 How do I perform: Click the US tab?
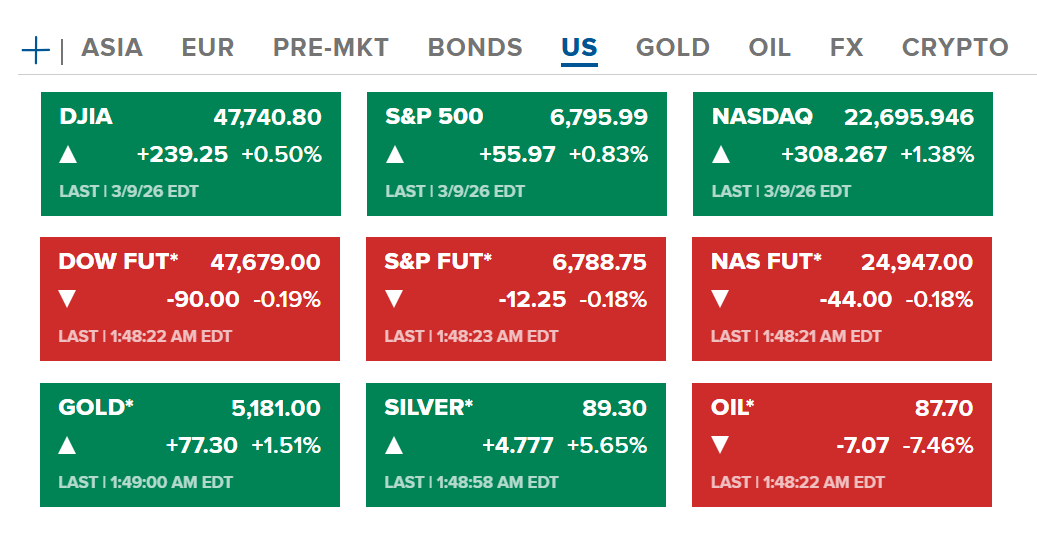coord(579,47)
